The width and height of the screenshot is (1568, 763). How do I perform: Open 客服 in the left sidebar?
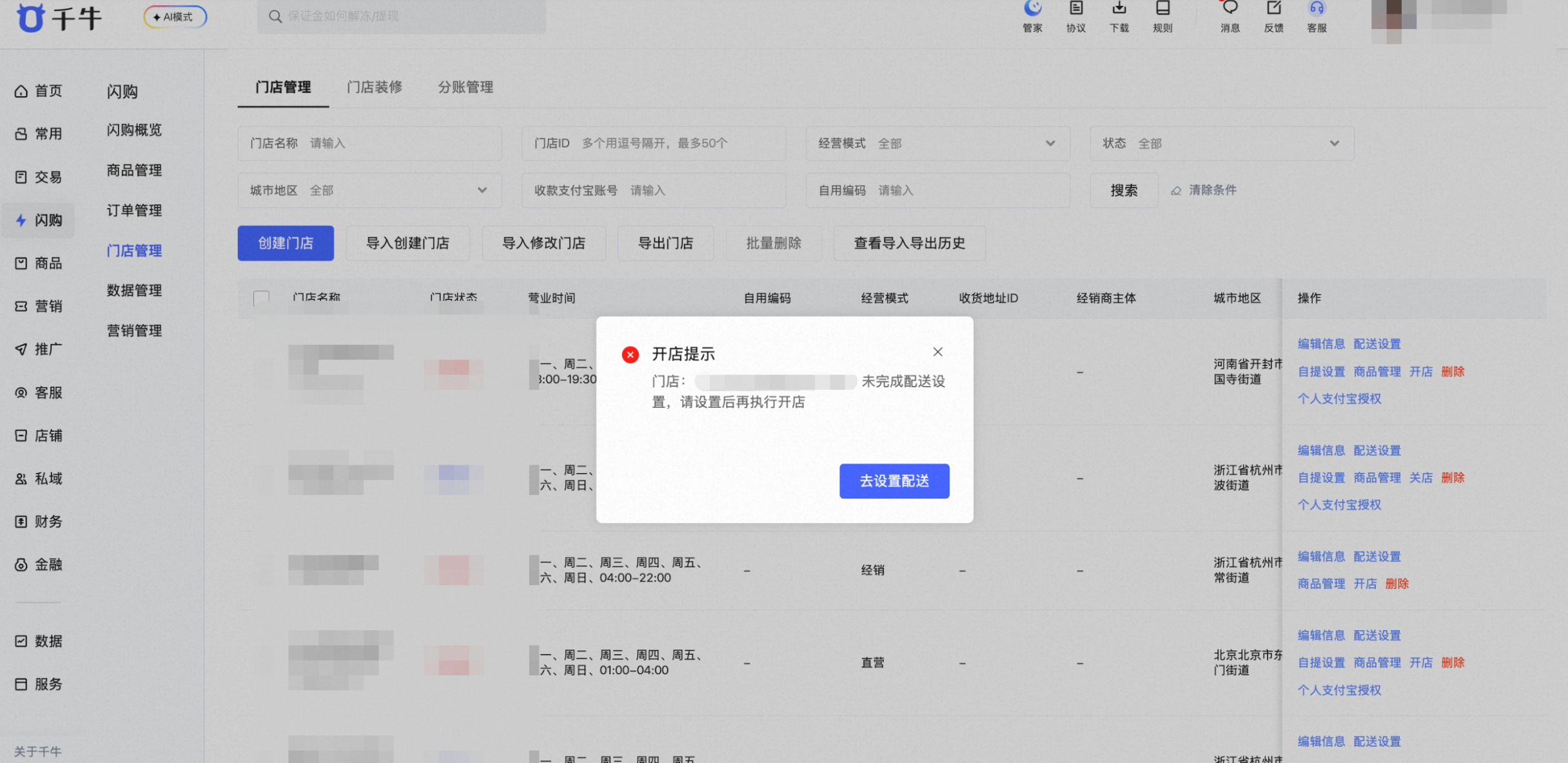(x=38, y=392)
